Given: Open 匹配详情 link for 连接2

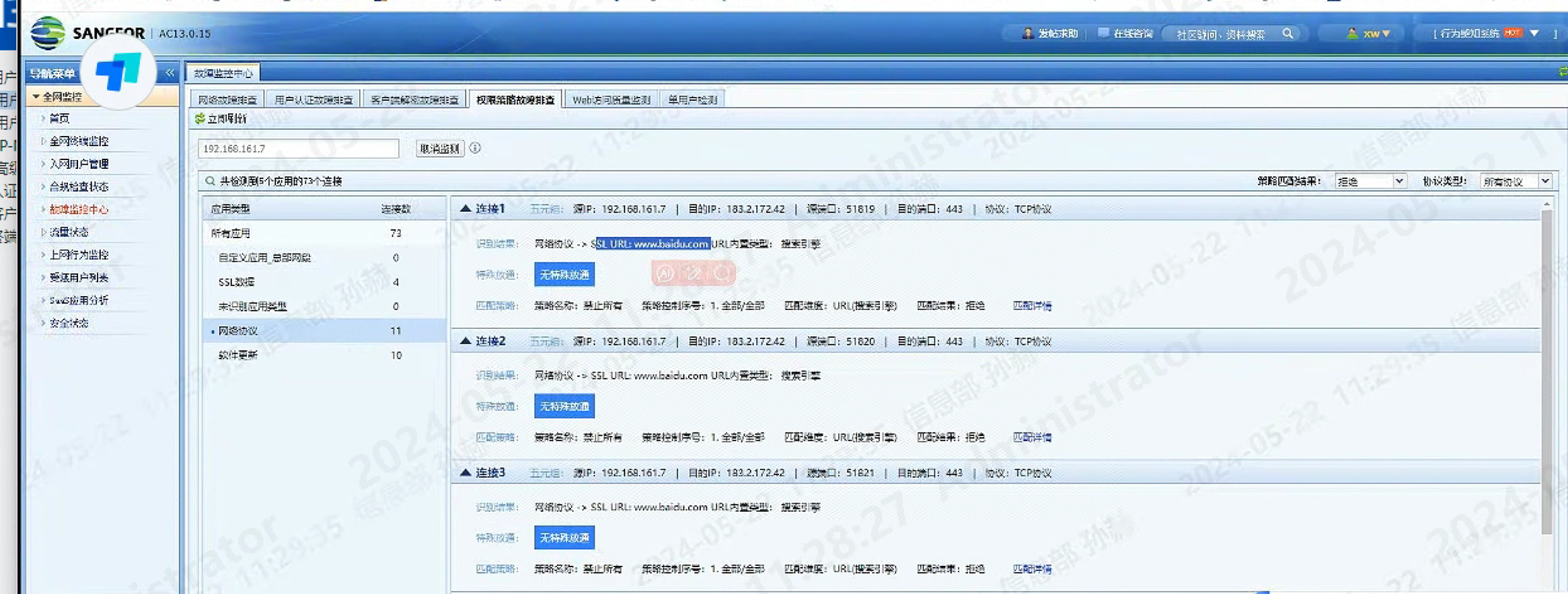Looking at the screenshot, I should pos(1032,437).
